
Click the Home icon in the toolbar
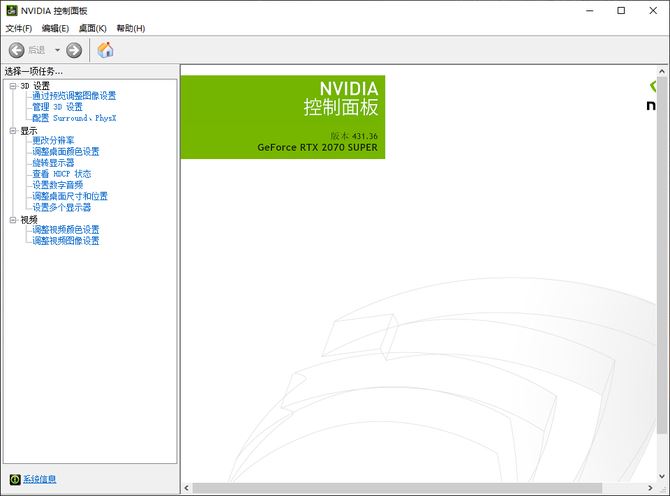105,50
